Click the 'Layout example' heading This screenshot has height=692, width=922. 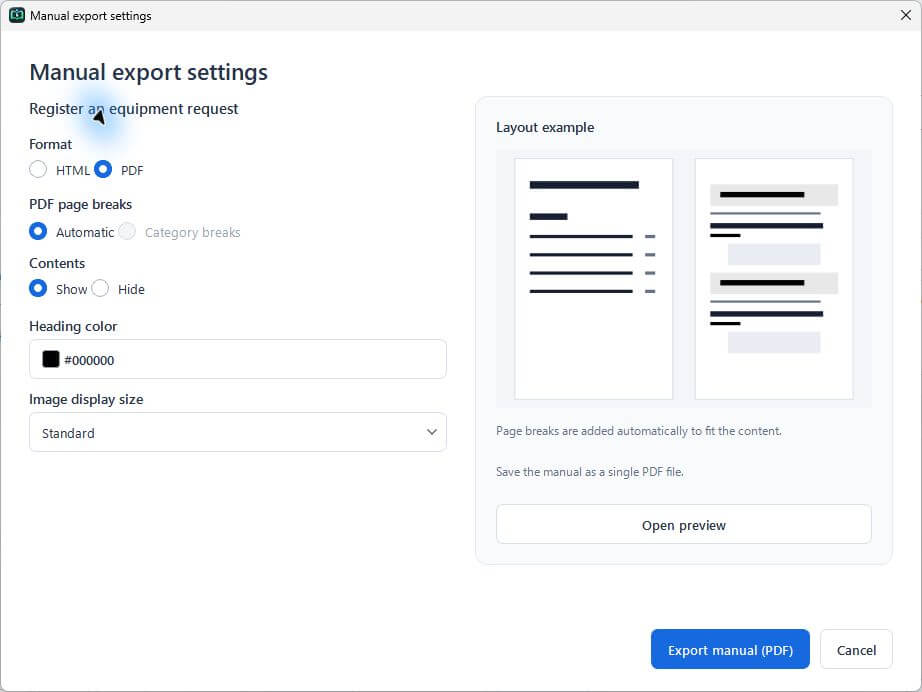click(x=545, y=128)
